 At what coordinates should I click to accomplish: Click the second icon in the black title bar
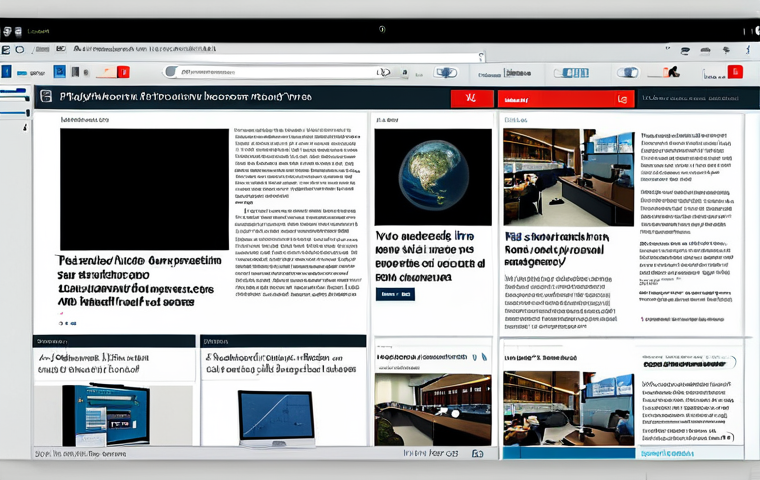[18, 32]
